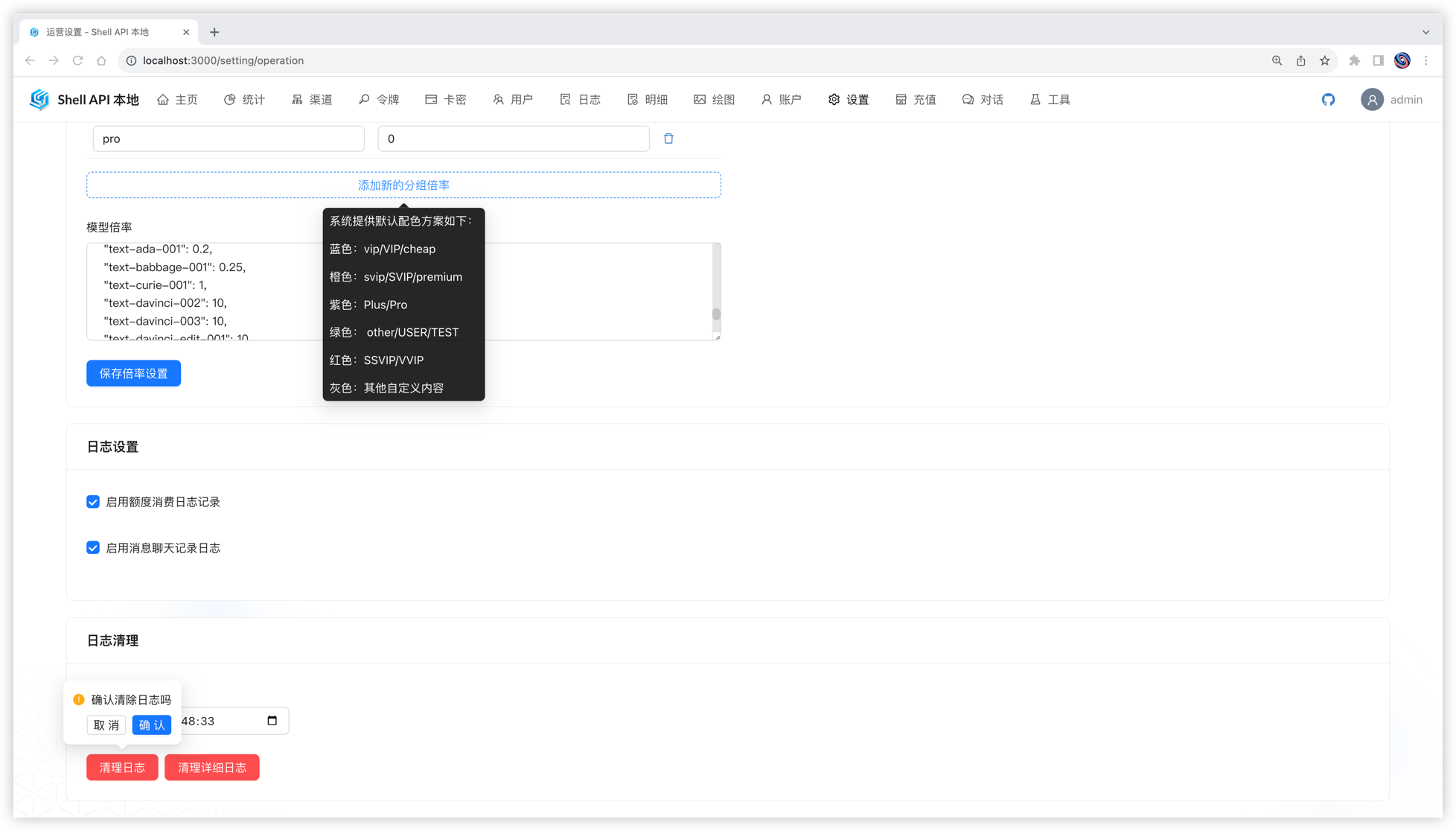Screen dimensions: 1456x831
Task: Open browser extensions puzzle icon
Action: (1354, 61)
